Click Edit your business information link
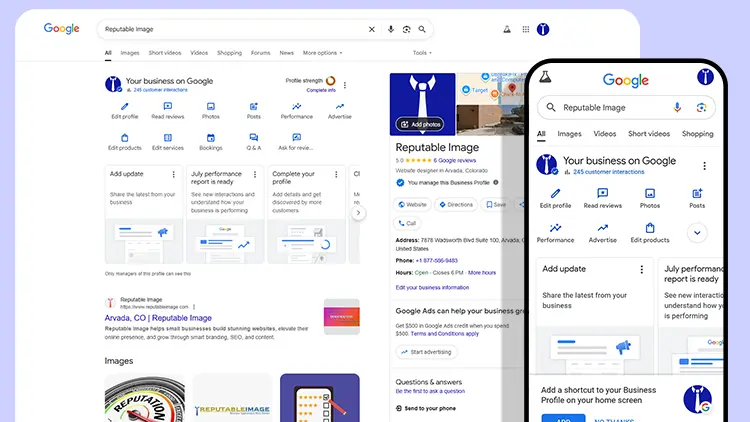Viewport: 750px width, 422px height. pyautogui.click(x=432, y=288)
